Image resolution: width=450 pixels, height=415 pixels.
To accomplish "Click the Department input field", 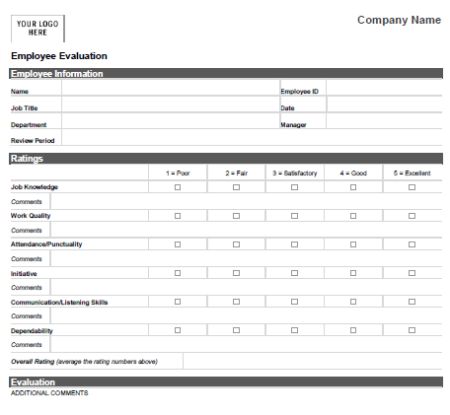I will point(171,121).
